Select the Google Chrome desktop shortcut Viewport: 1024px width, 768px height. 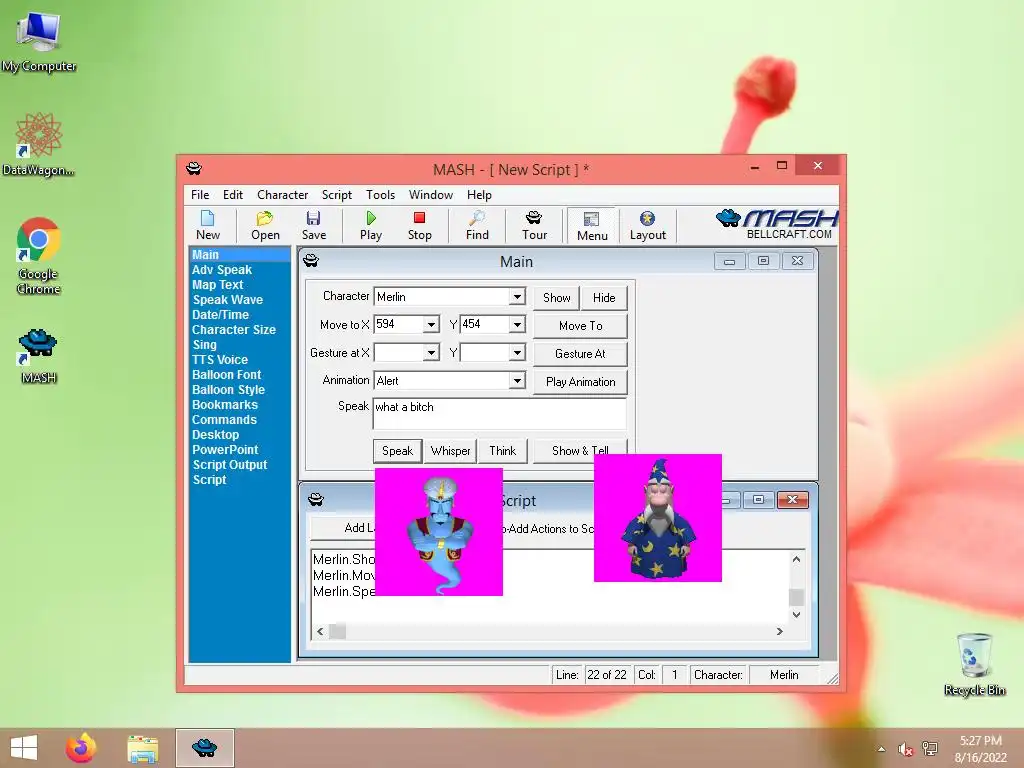39,256
